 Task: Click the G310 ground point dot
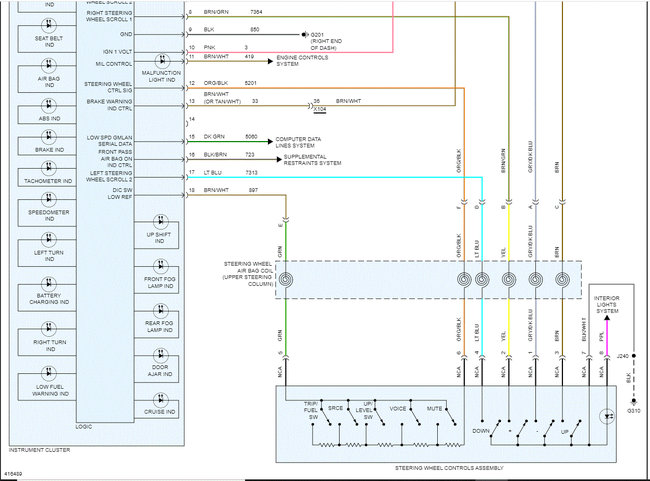(634, 401)
